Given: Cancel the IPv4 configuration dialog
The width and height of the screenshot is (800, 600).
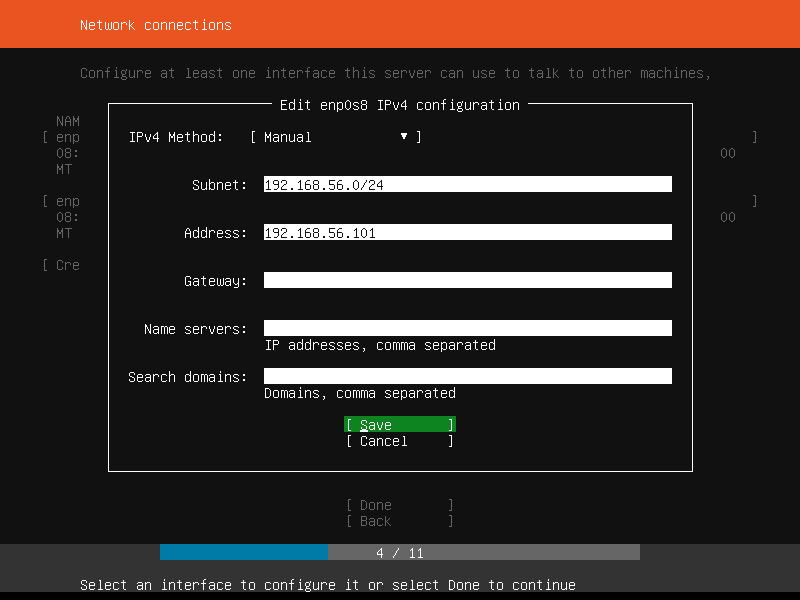Looking at the screenshot, I should click(399, 441).
